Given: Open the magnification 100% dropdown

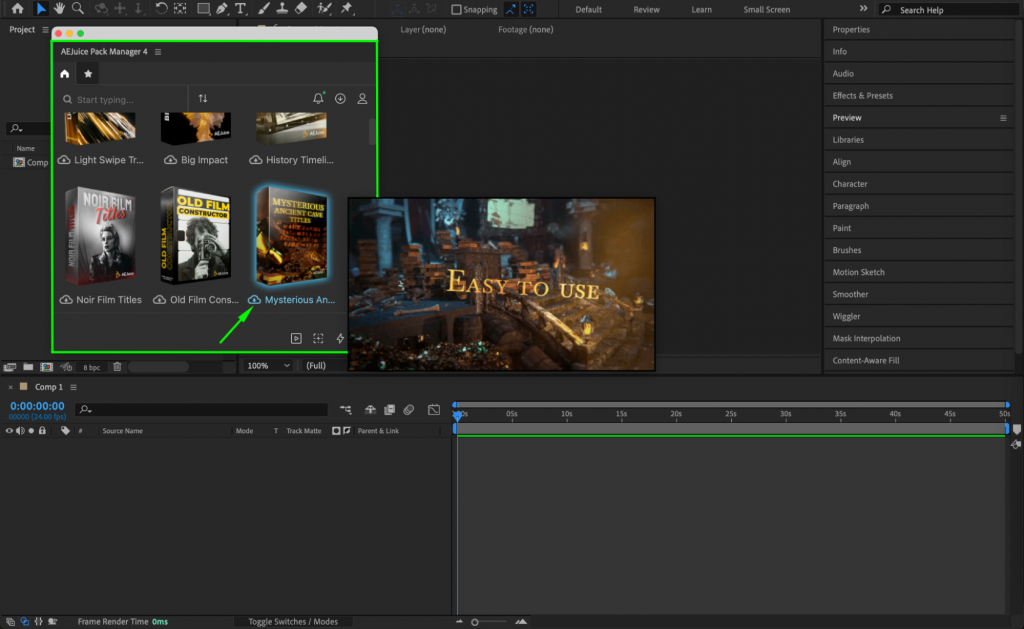Looking at the screenshot, I should click(267, 365).
